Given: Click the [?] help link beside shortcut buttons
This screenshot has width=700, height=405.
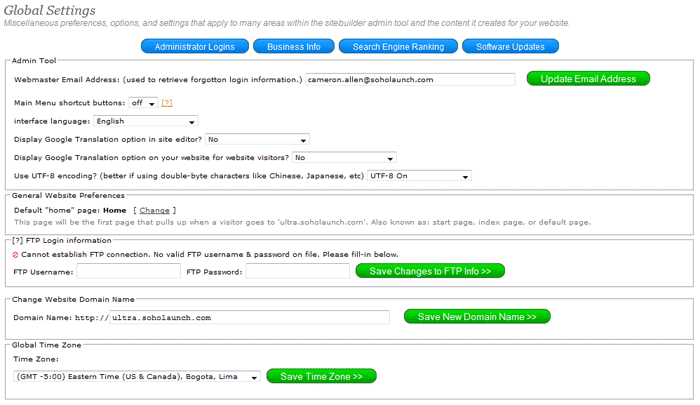Looking at the screenshot, I should [167, 103].
